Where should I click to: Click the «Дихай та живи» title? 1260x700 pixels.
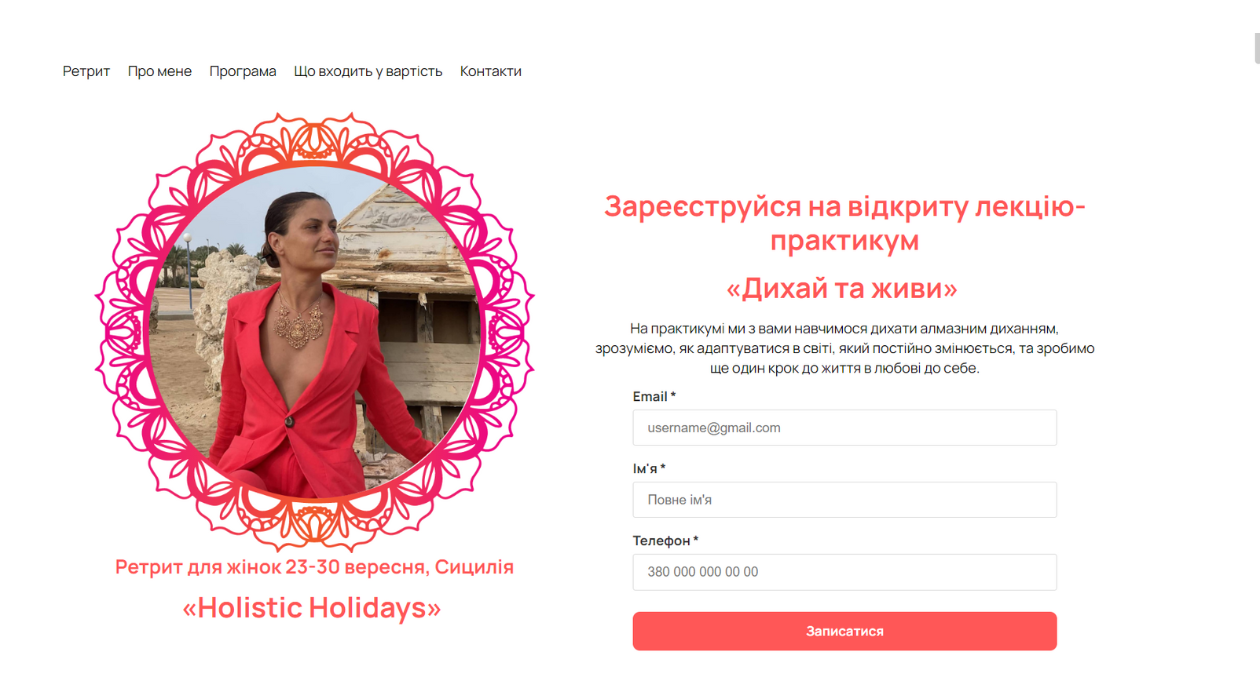coord(842,289)
